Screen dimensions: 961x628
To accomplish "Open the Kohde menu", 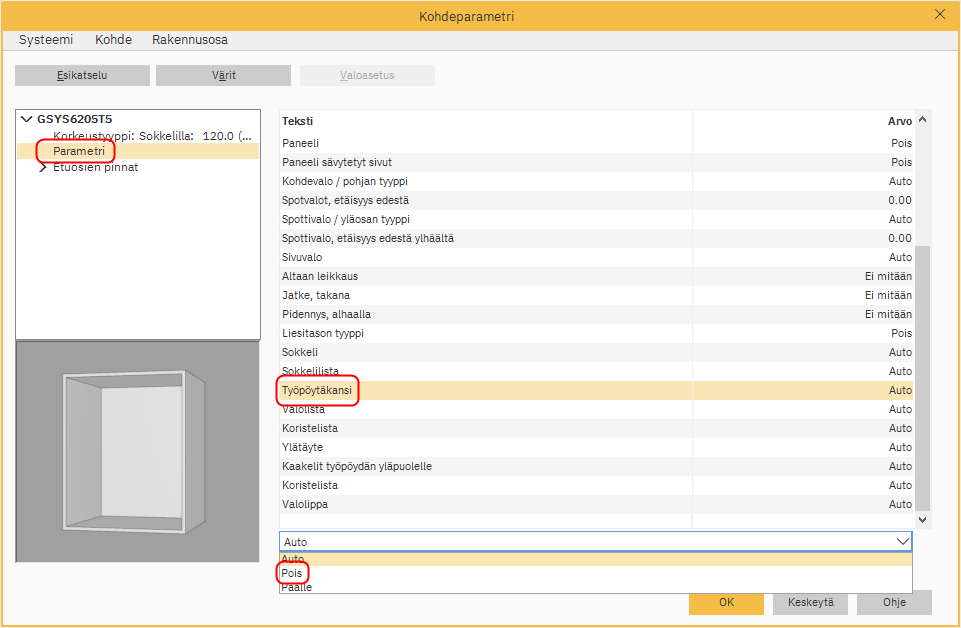I will tap(113, 40).
